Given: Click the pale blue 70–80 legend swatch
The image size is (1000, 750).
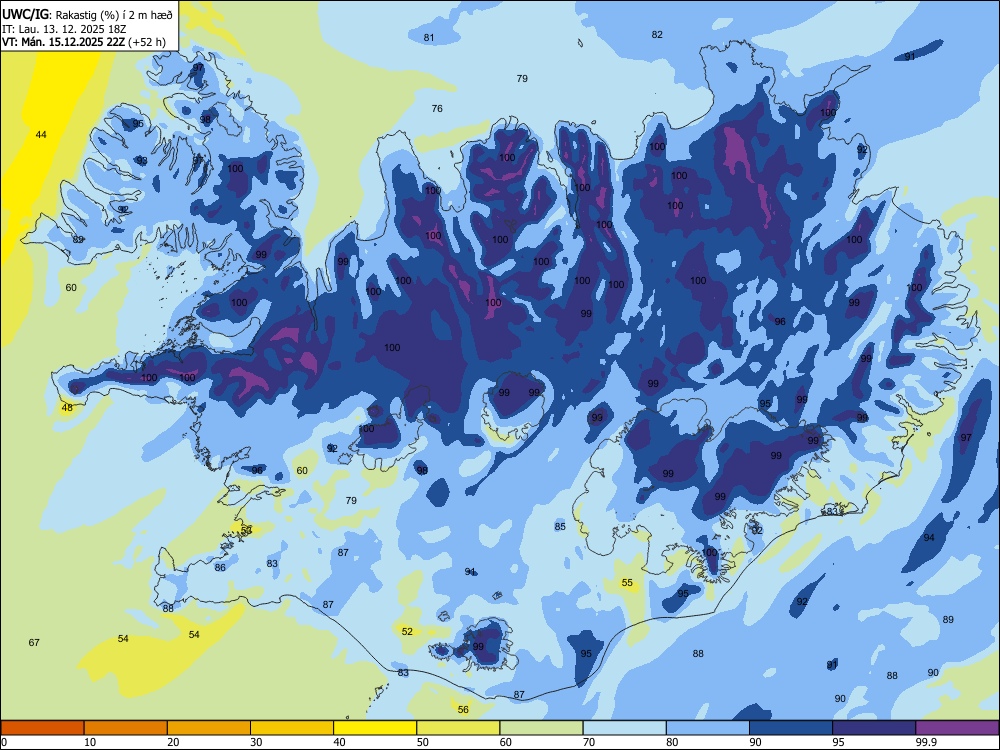Looking at the screenshot, I should click(x=625, y=728).
